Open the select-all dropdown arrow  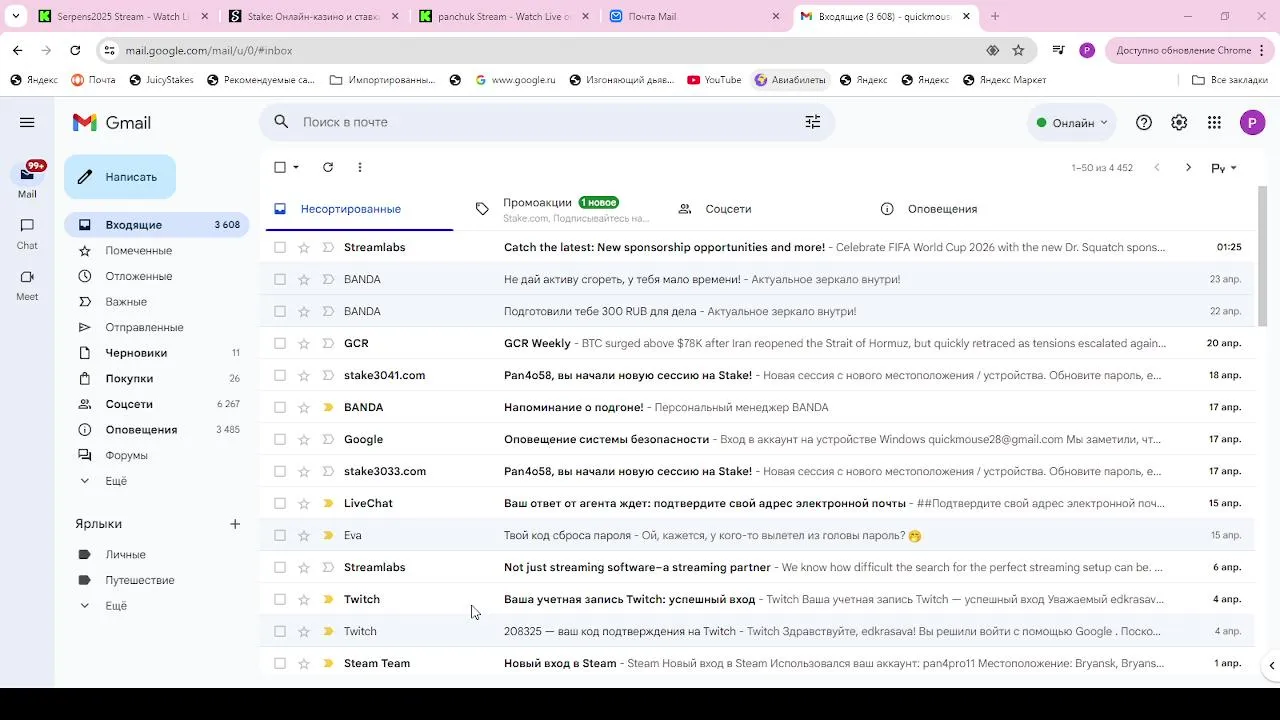296,167
